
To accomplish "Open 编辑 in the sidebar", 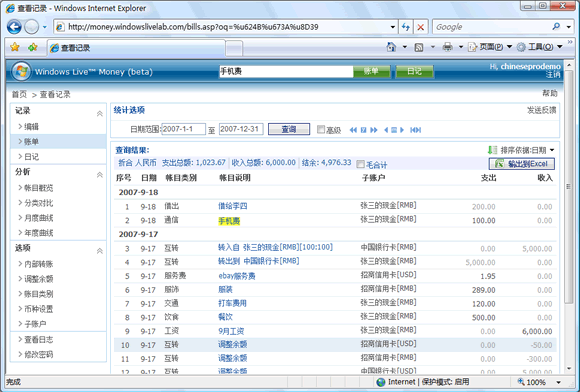I will pos(31,127).
